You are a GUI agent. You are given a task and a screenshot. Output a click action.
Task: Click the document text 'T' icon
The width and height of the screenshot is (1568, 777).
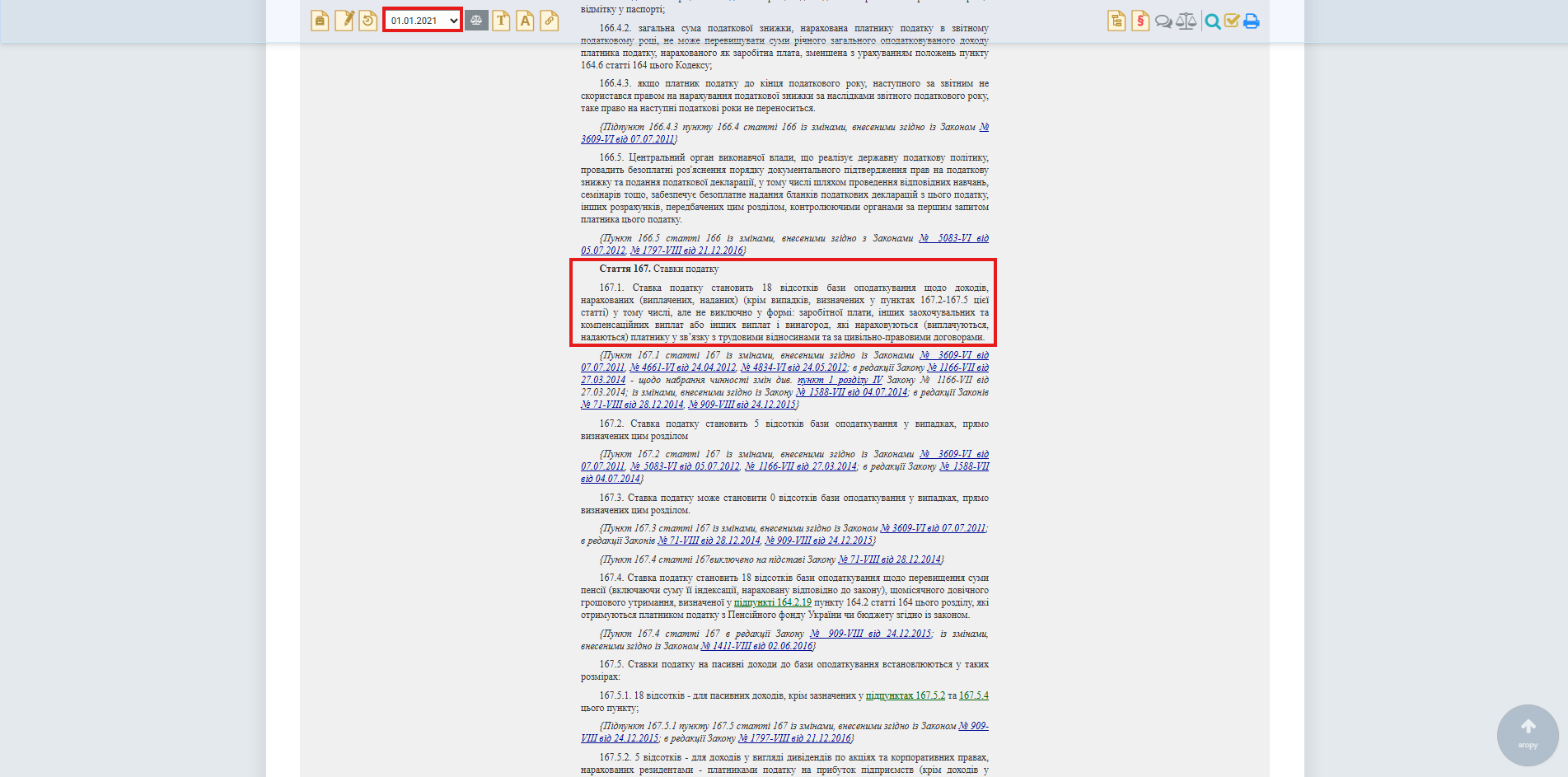(x=501, y=21)
